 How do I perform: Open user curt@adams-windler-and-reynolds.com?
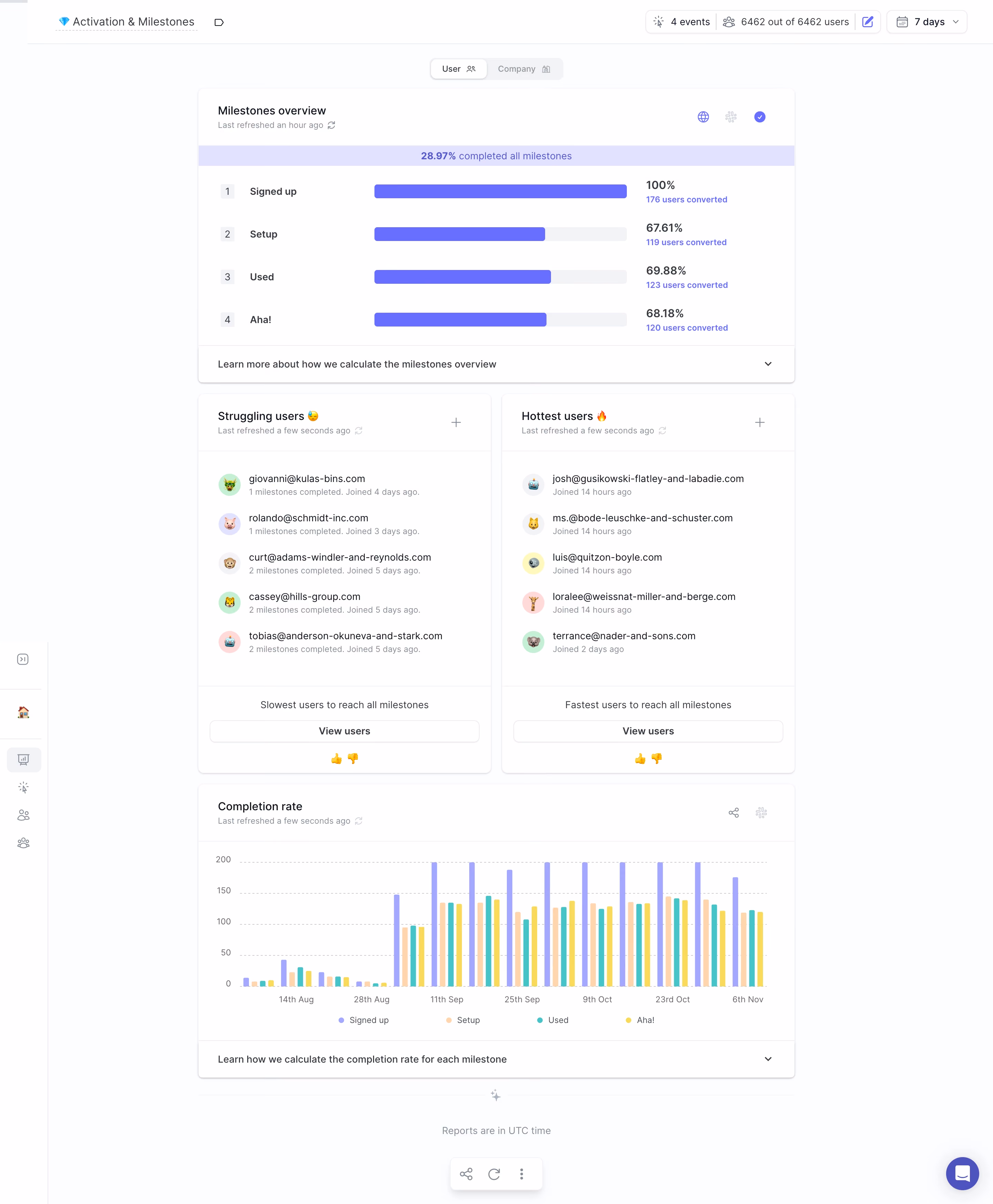click(x=340, y=558)
